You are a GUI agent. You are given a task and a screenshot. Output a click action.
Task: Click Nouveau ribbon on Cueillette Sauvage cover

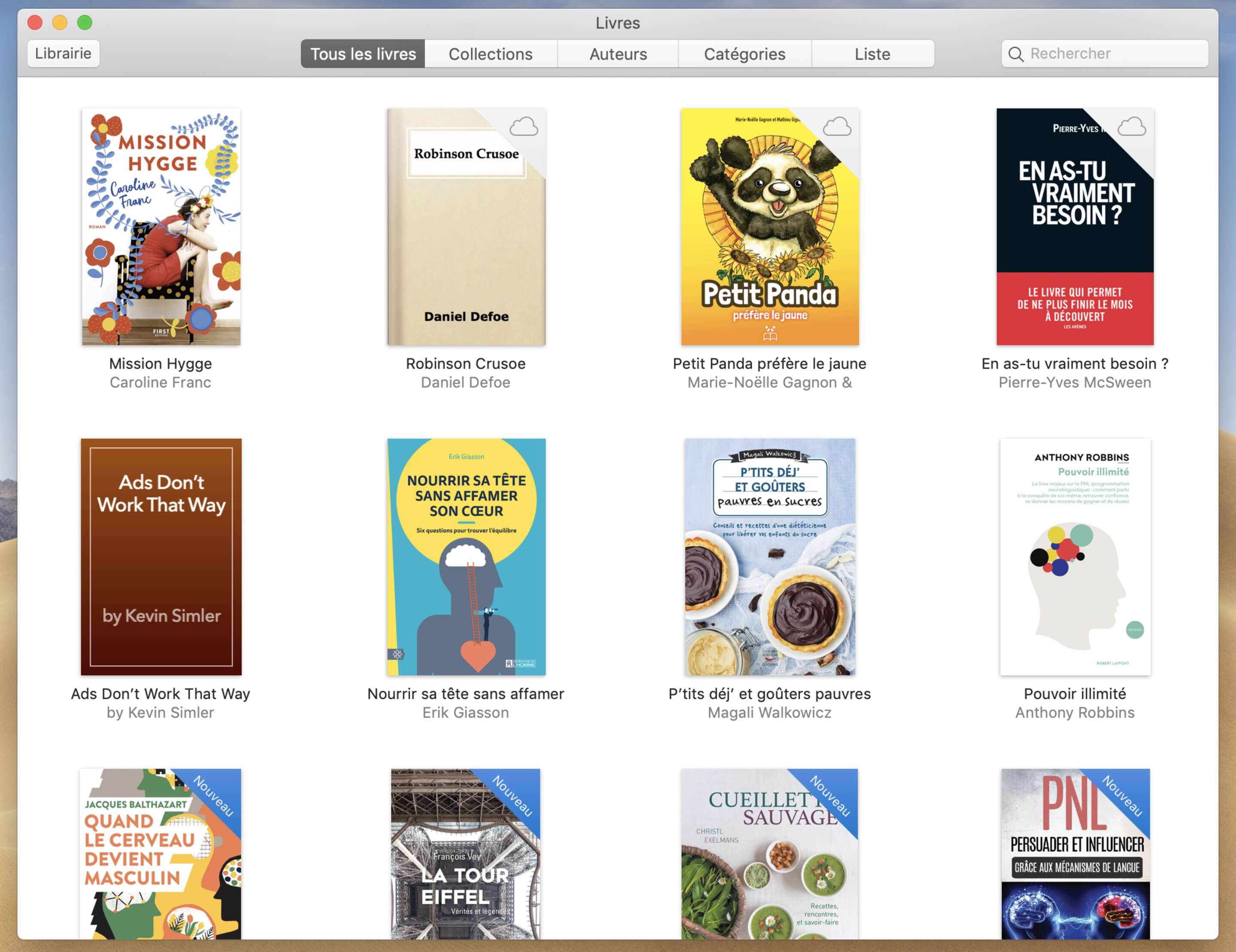coord(830,796)
